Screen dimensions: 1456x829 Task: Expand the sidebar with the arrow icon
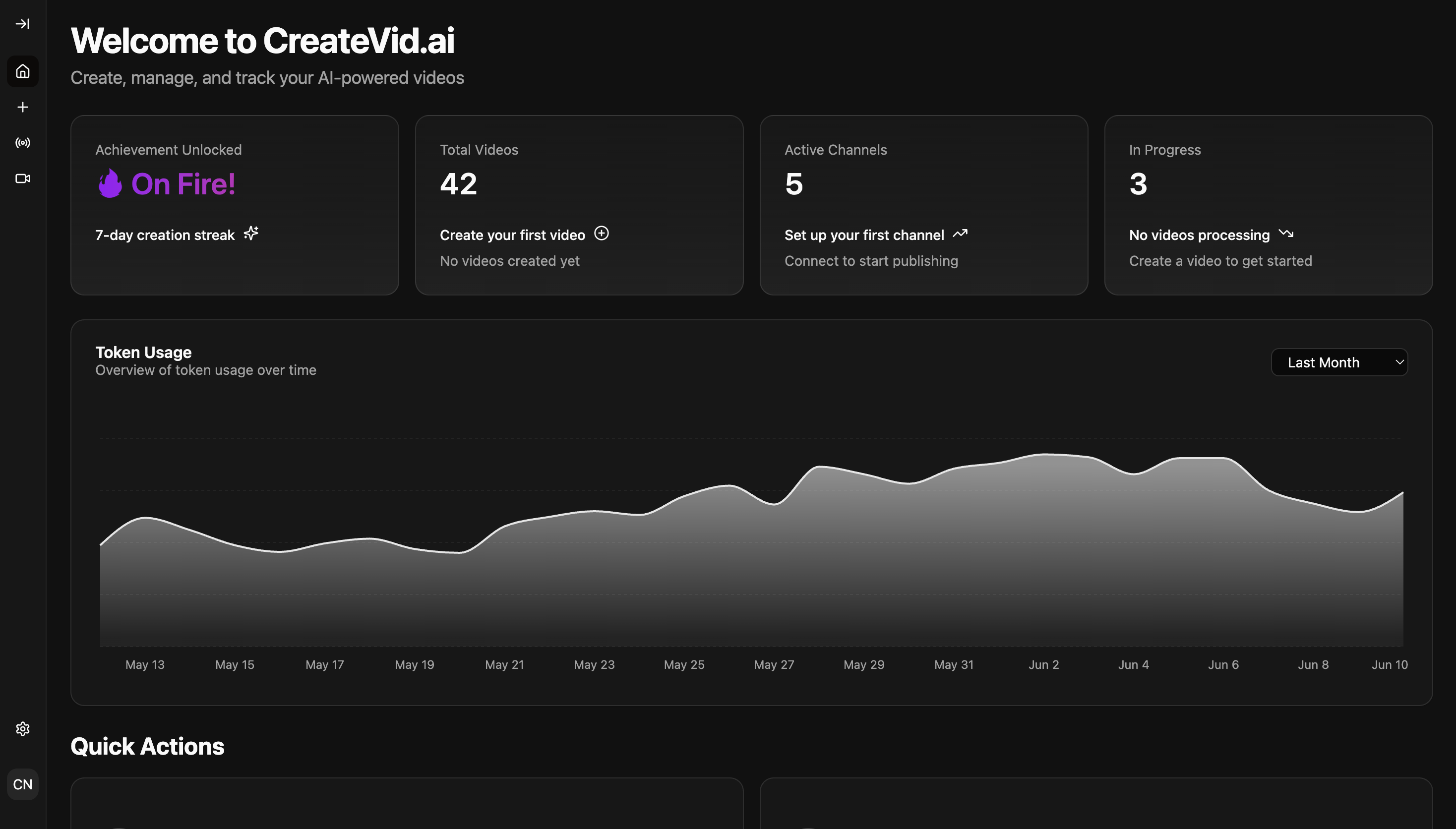[23, 24]
